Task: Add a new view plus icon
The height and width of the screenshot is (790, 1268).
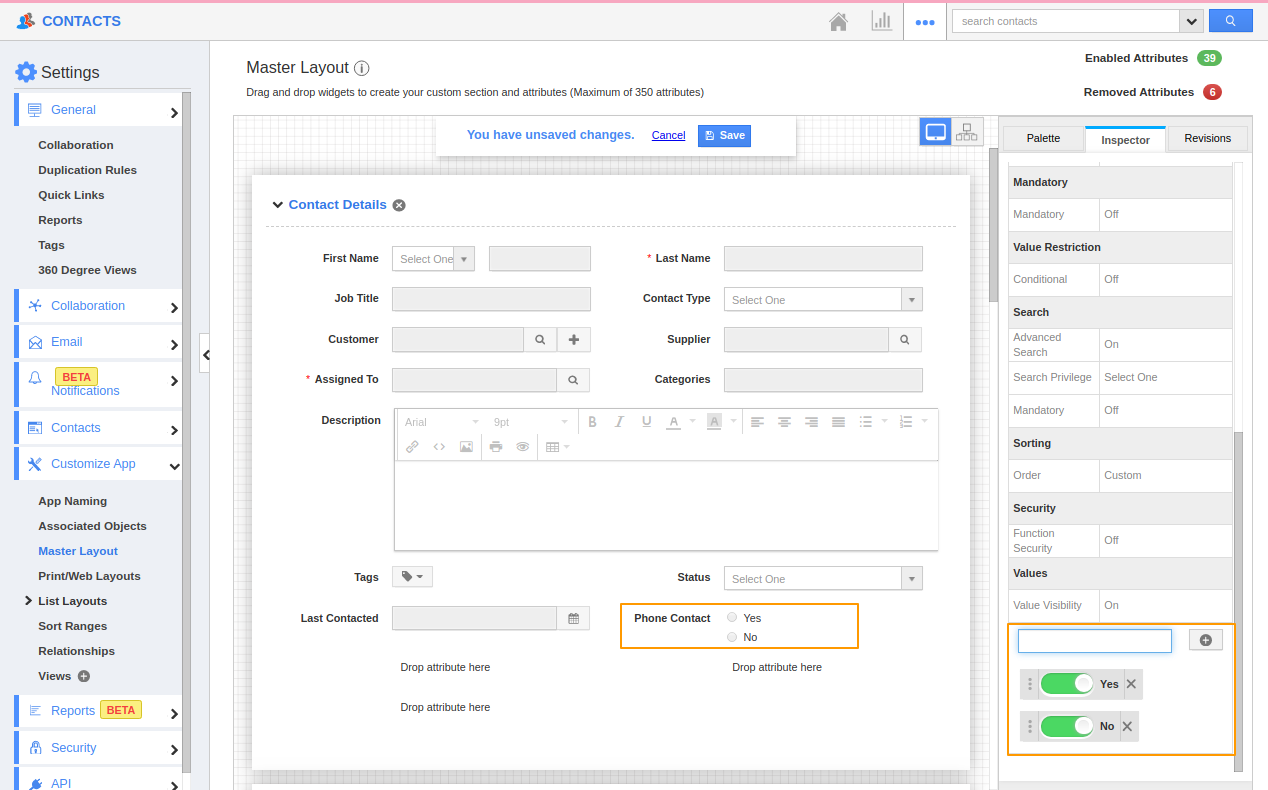Action: click(84, 676)
